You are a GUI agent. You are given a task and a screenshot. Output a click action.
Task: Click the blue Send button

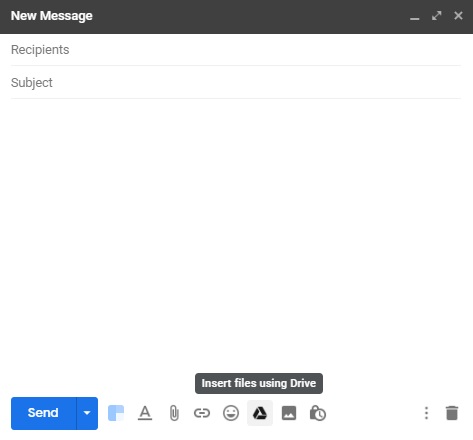tap(44, 413)
